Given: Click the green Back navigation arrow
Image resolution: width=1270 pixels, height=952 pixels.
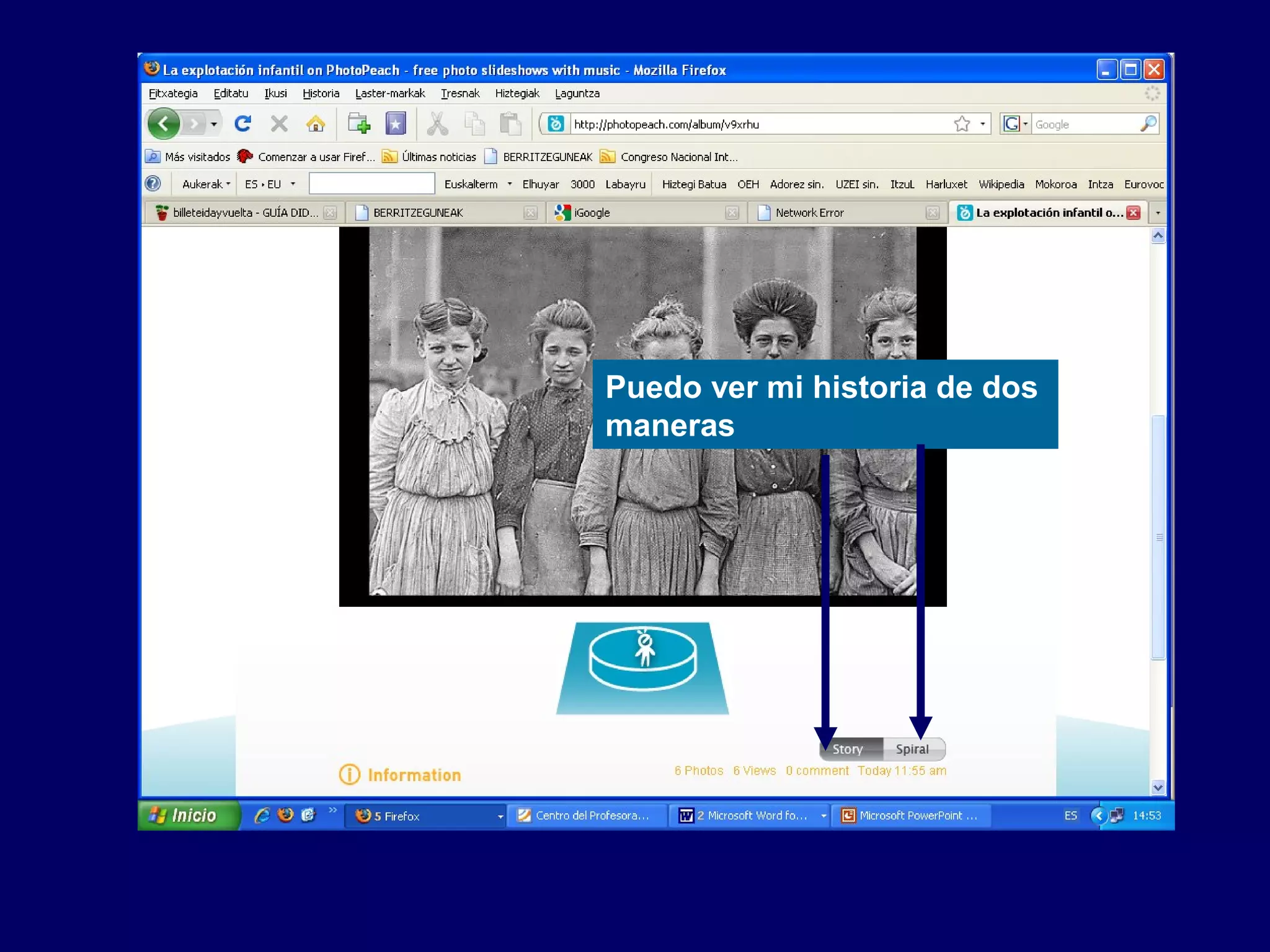Looking at the screenshot, I should (x=164, y=124).
